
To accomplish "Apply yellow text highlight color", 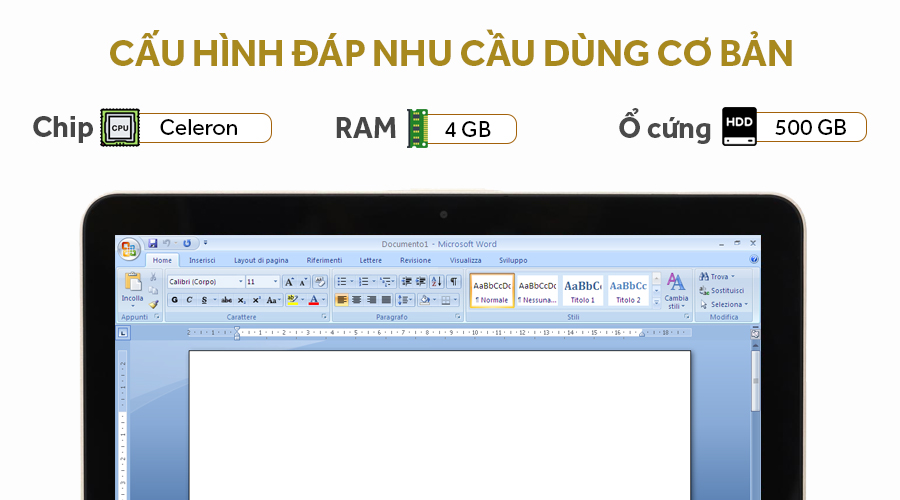I will [293, 300].
